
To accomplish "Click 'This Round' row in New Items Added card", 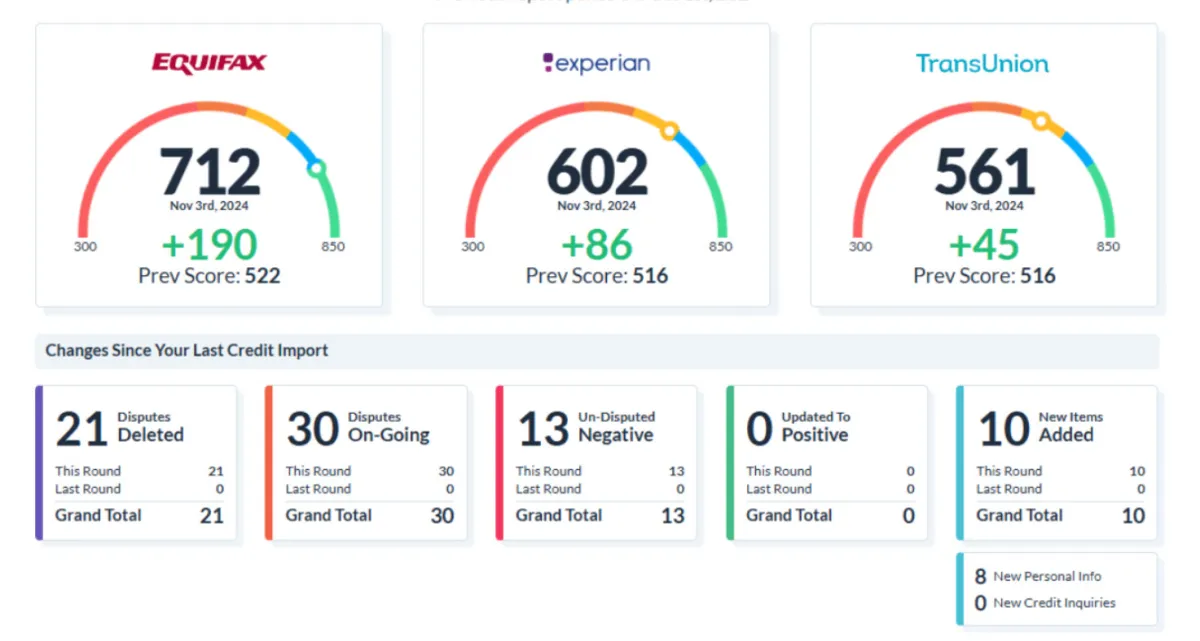I will point(1061,471).
